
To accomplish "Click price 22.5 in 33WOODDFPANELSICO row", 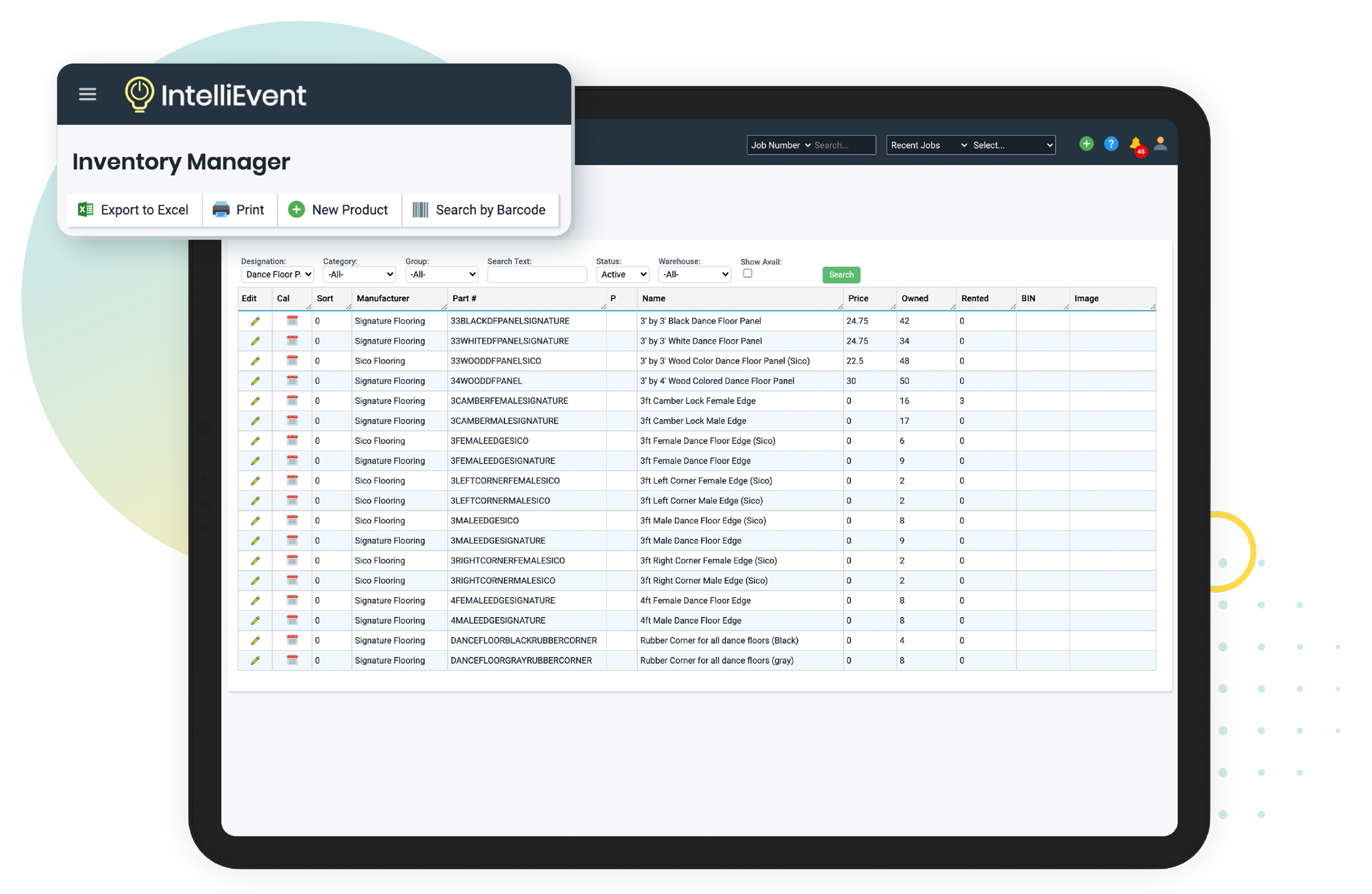I will 855,361.
